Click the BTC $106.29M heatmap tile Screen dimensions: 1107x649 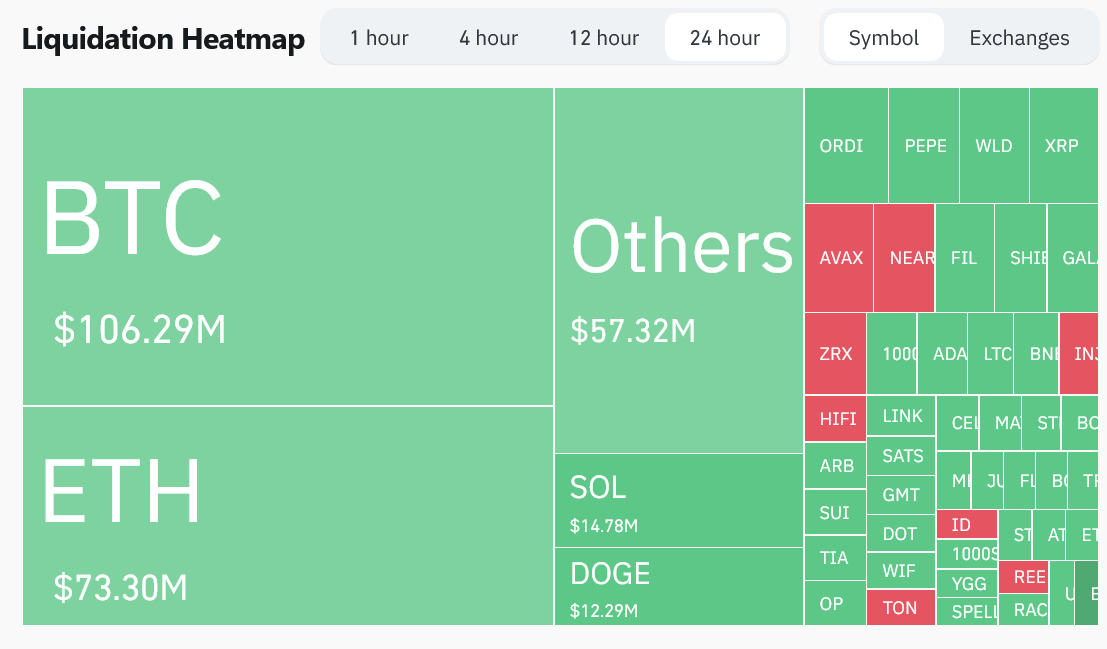(288, 246)
